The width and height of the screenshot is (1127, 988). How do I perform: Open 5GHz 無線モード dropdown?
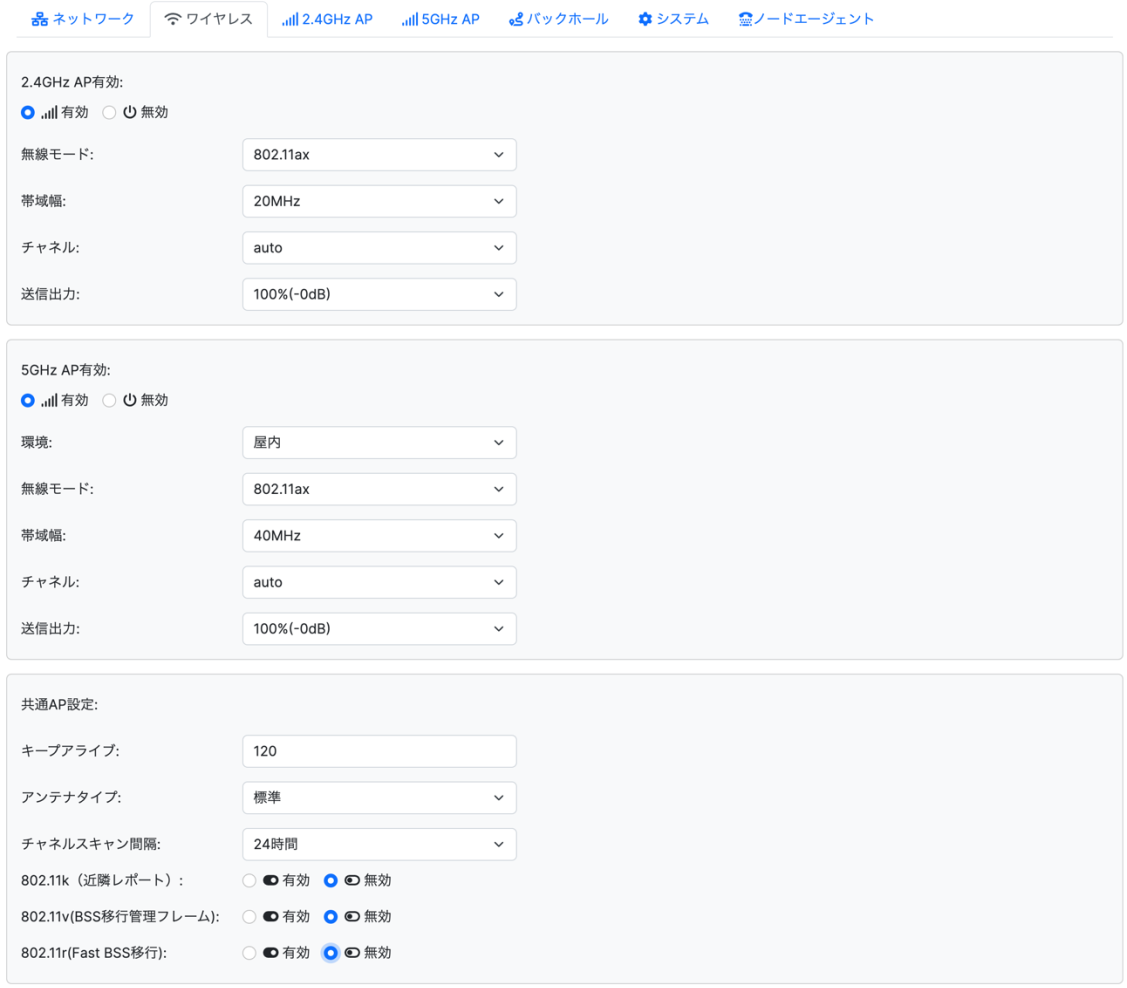point(379,489)
